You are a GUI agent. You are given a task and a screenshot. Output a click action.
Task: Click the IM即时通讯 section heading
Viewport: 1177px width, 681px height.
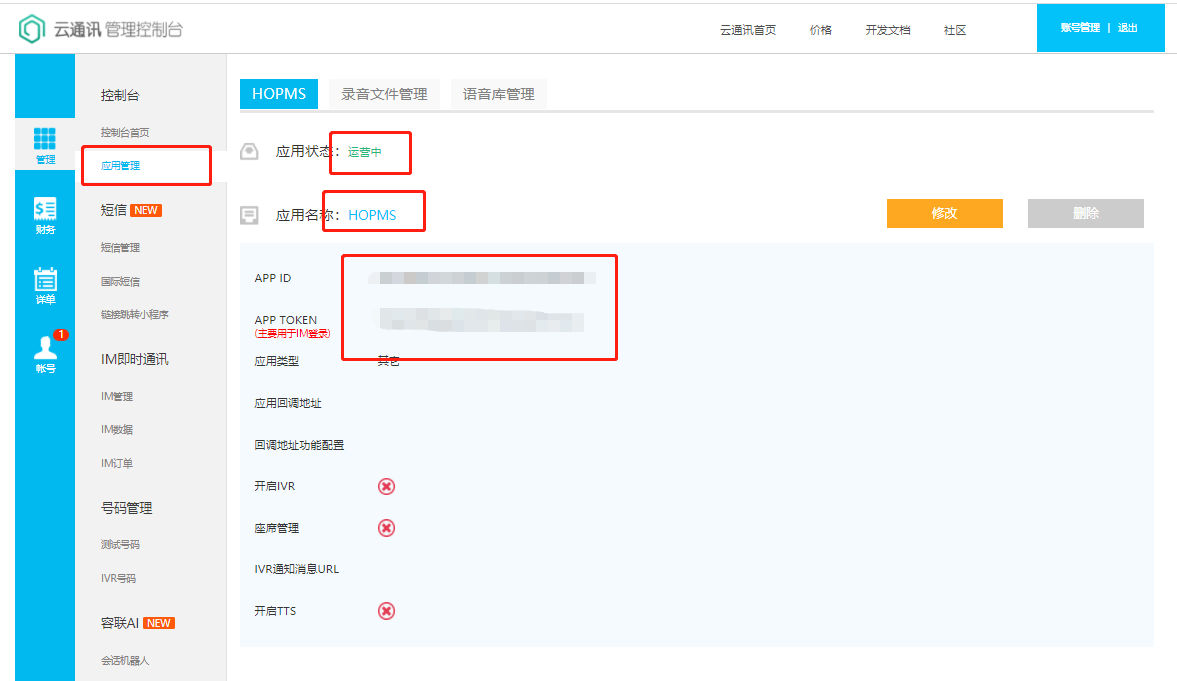135,359
